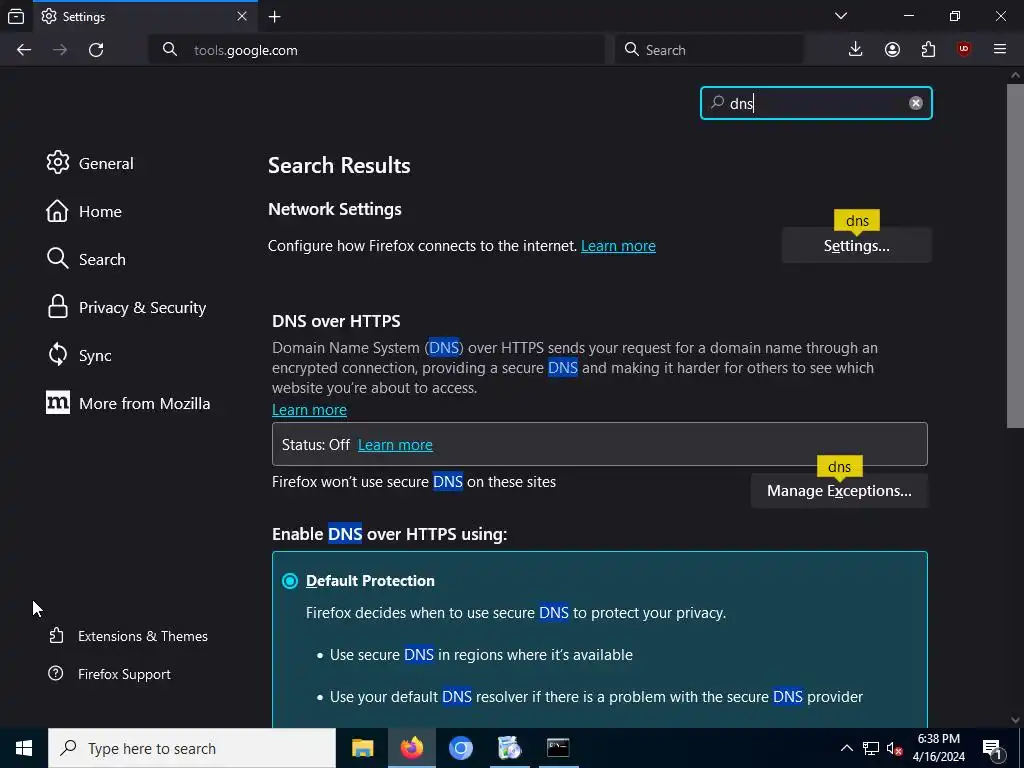Click the Search Results heading
The width and height of the screenshot is (1024, 768).
click(x=339, y=165)
